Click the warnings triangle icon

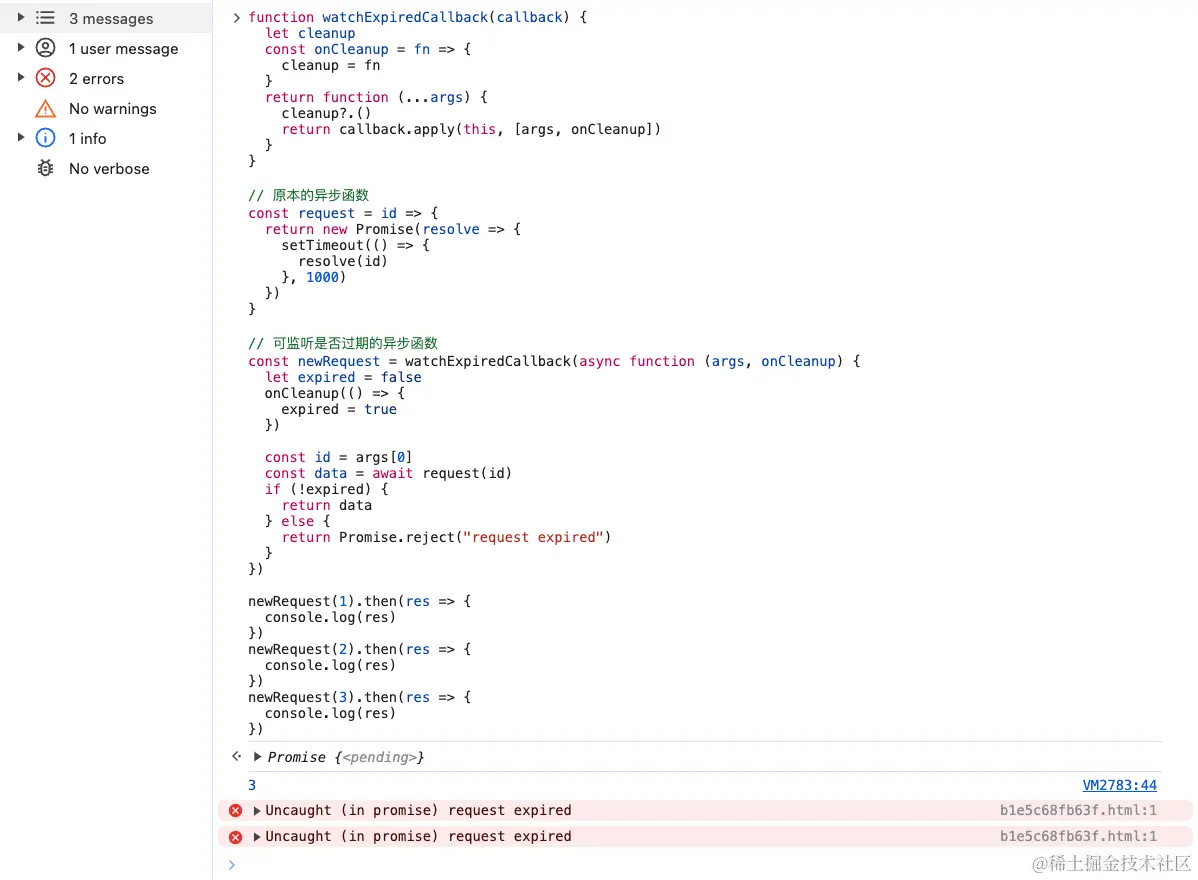point(46,108)
